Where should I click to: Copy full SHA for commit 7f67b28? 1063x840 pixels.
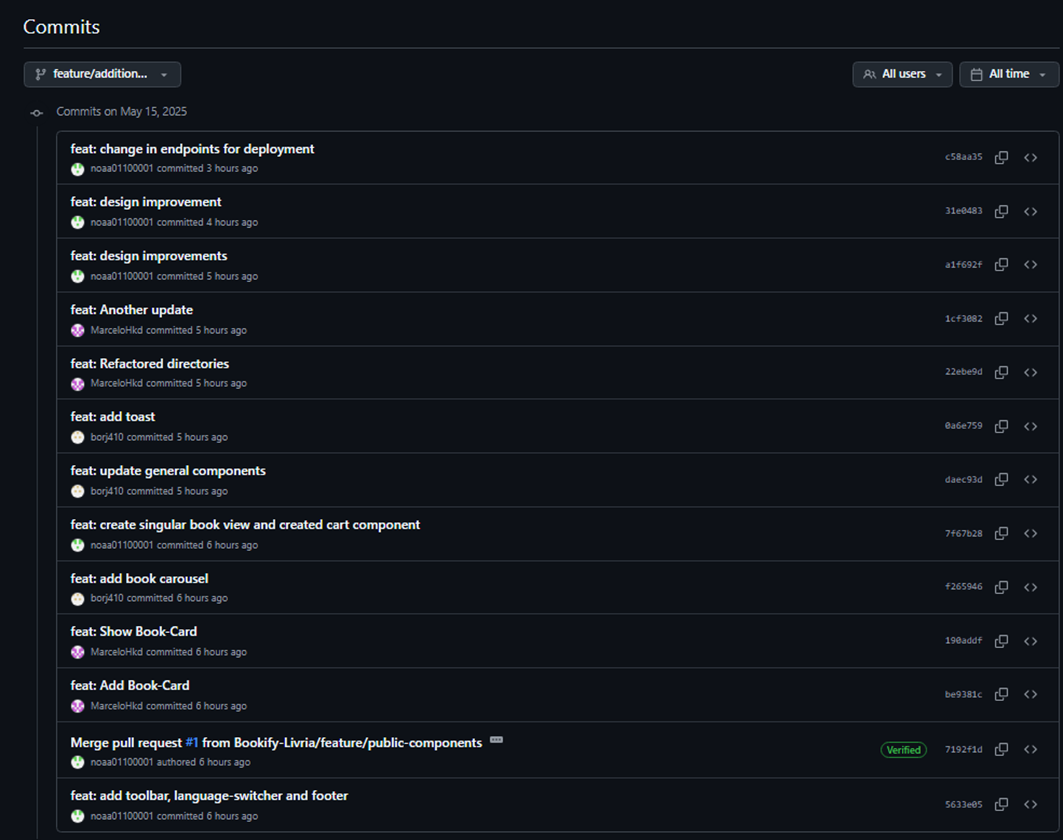1001,534
